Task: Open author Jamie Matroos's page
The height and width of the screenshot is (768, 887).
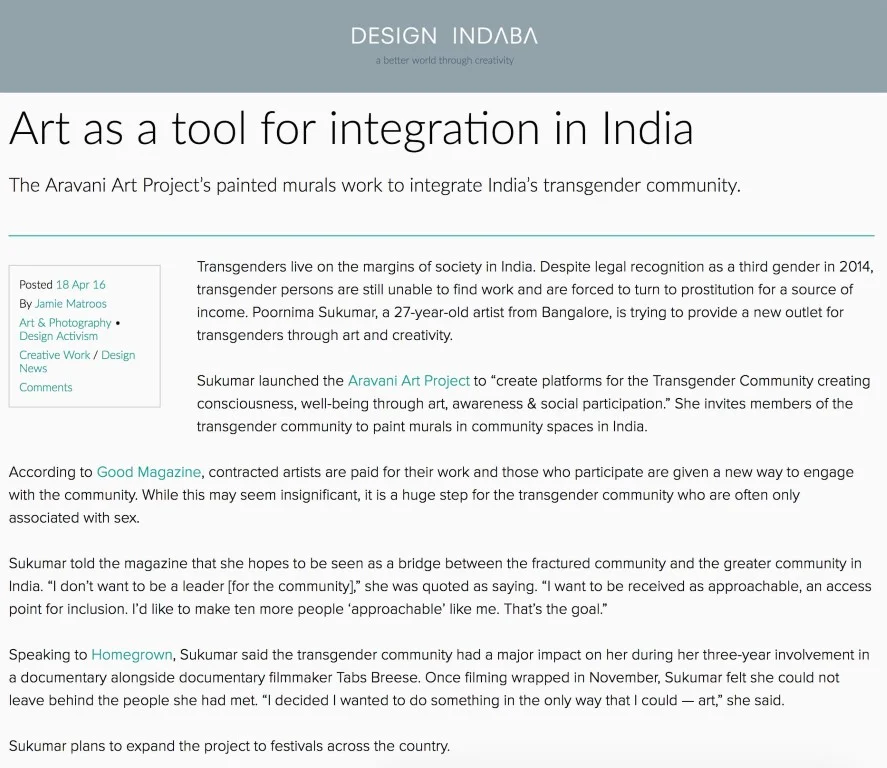Action: point(70,304)
